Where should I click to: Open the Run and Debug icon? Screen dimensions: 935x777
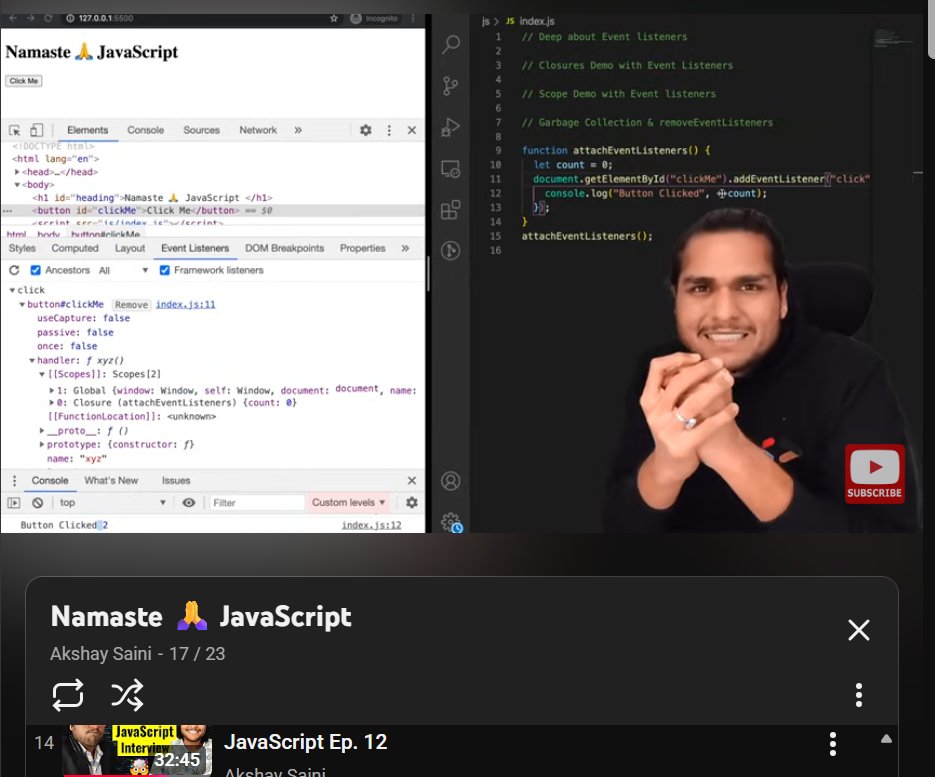450,127
